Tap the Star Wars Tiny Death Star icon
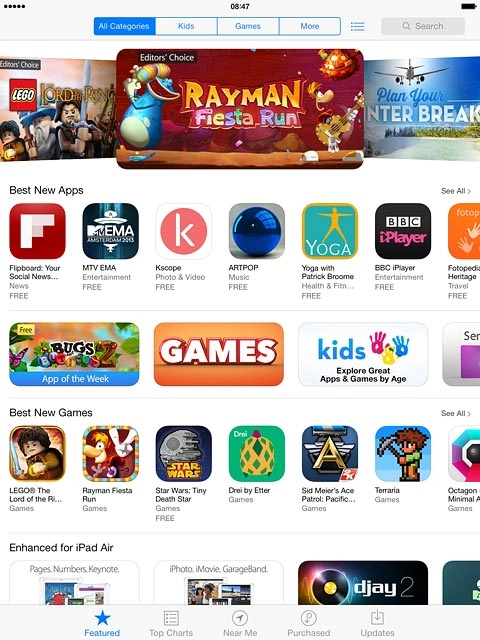480x640 pixels. [x=183, y=453]
